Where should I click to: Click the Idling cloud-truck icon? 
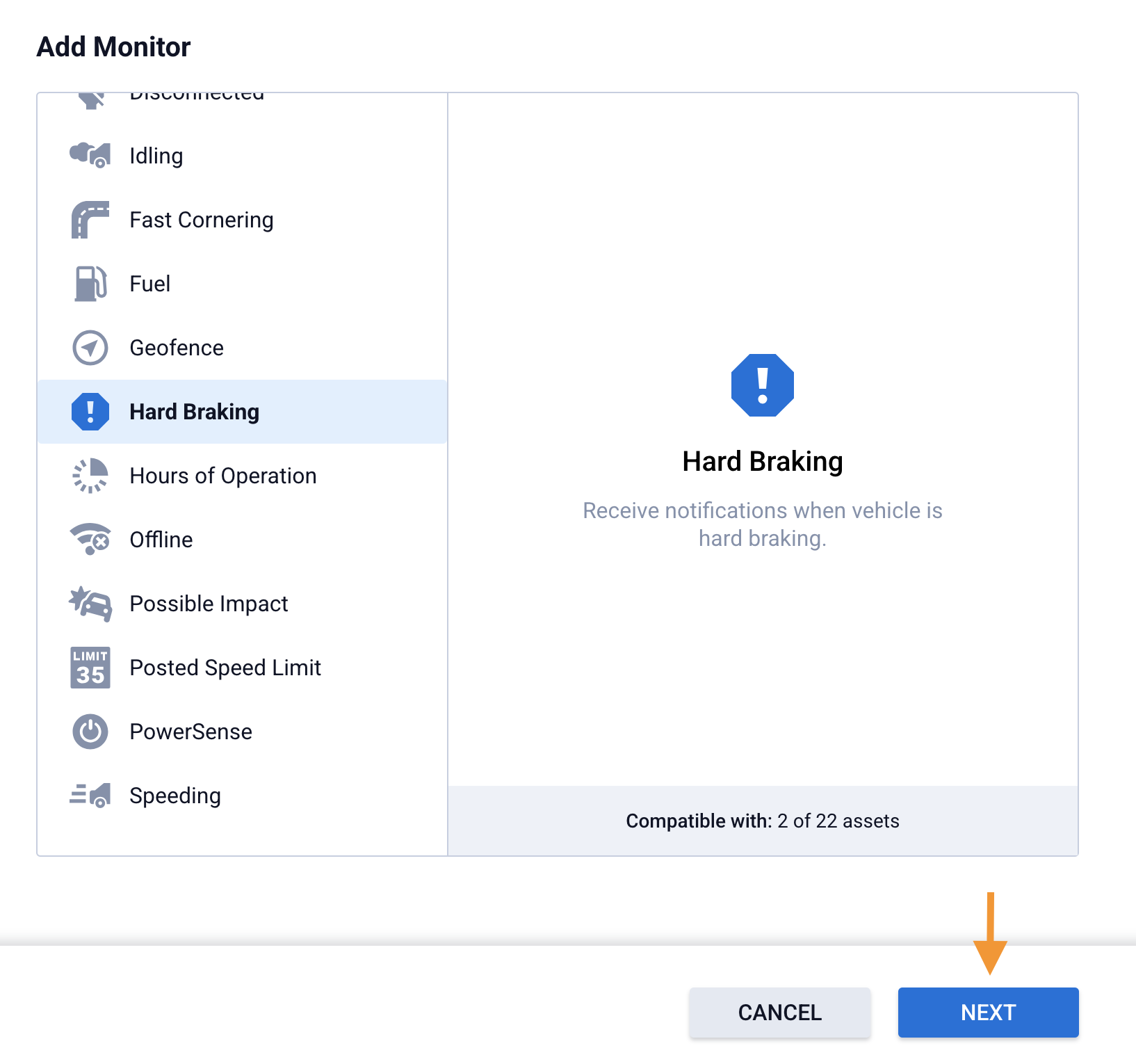point(90,155)
